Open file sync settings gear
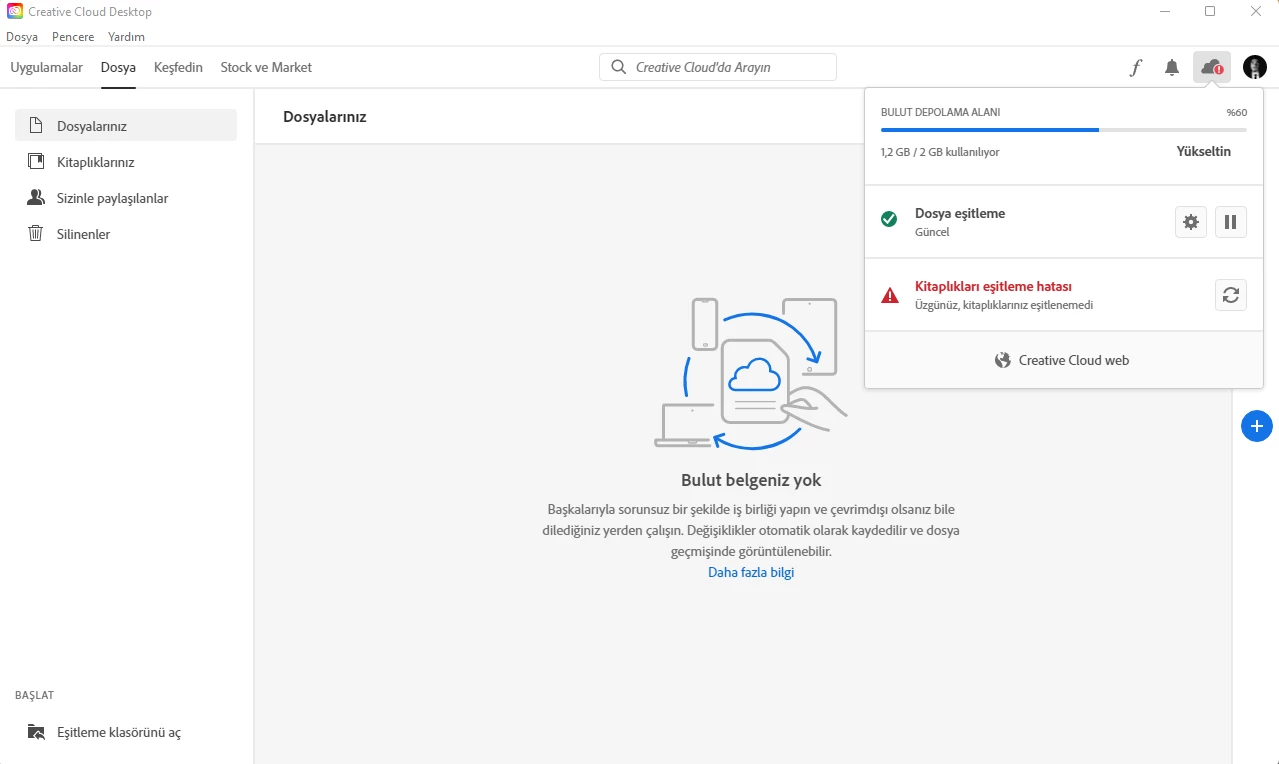1279x764 pixels. coord(1191,222)
